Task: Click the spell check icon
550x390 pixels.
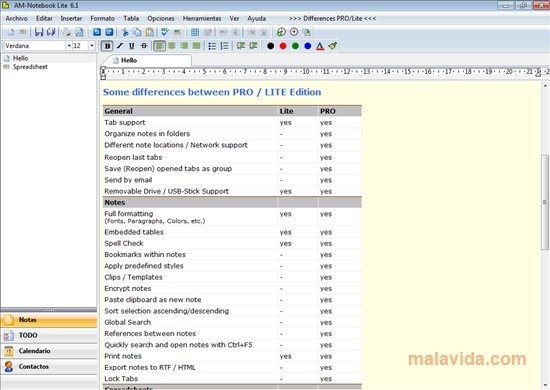Action: click(165, 32)
